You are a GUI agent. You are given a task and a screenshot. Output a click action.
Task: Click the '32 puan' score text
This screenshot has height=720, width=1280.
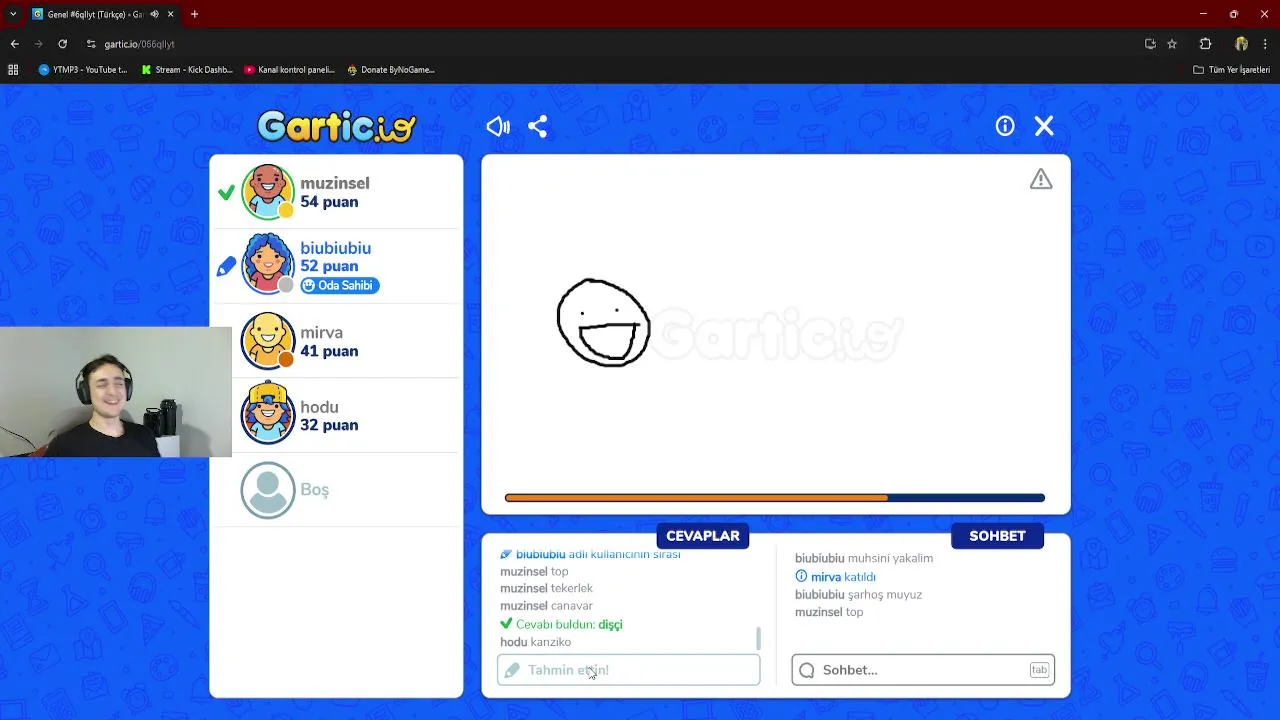329,425
